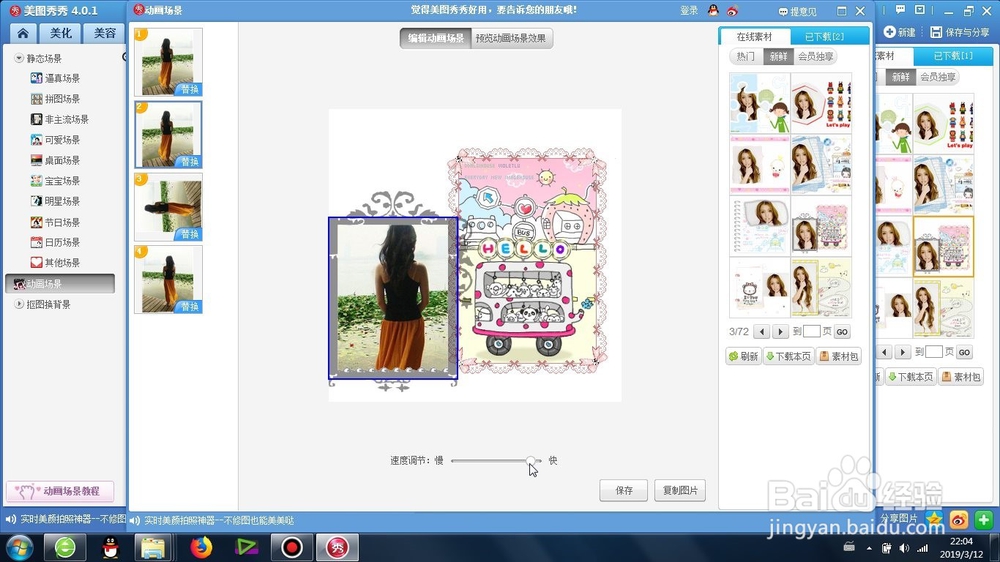Click GO page button in dialog
This screenshot has height=562, width=1000.
[x=842, y=332]
